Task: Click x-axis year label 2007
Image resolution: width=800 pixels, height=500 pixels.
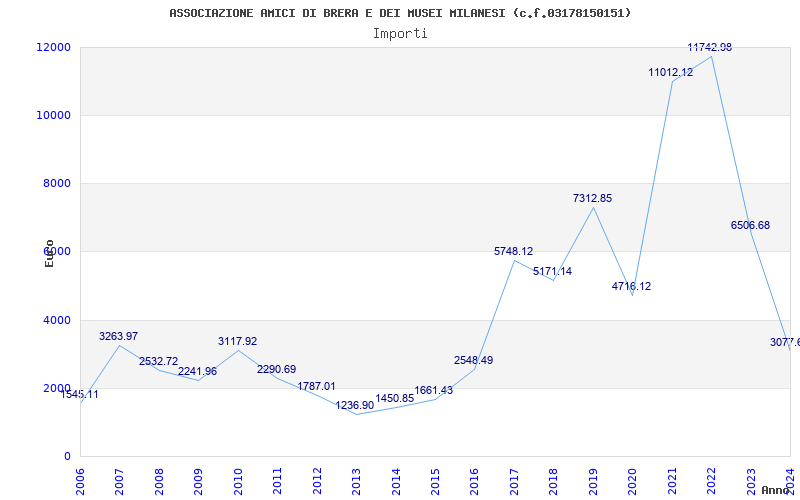Action: click(x=119, y=481)
